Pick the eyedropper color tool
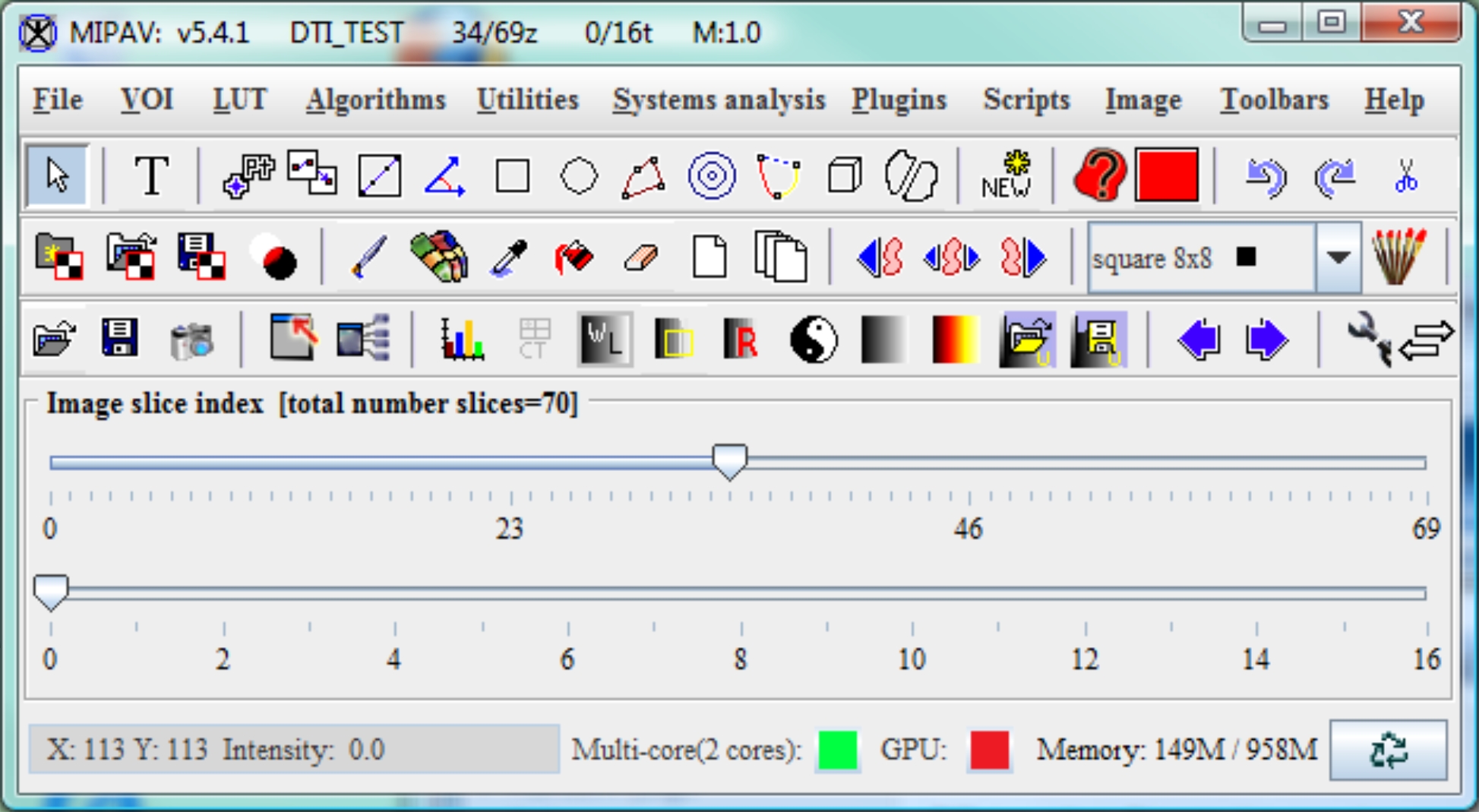 pyautogui.click(x=509, y=258)
